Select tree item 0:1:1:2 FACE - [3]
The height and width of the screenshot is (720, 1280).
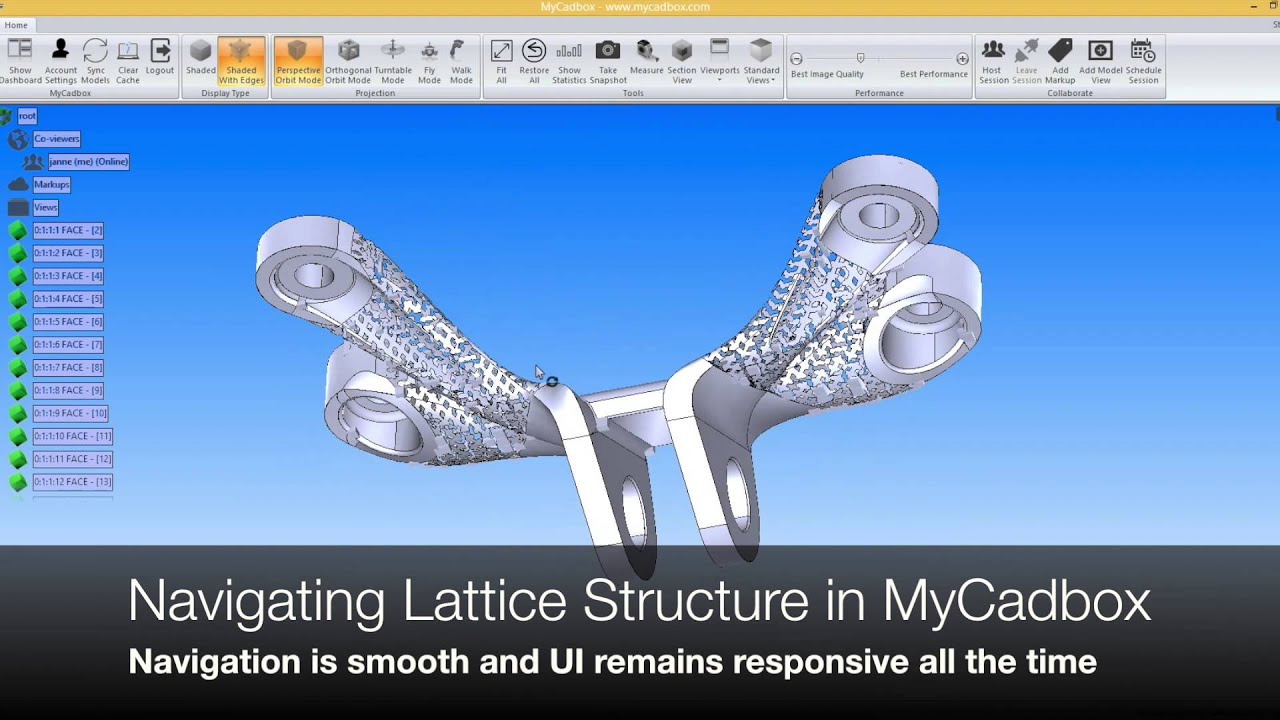point(68,254)
